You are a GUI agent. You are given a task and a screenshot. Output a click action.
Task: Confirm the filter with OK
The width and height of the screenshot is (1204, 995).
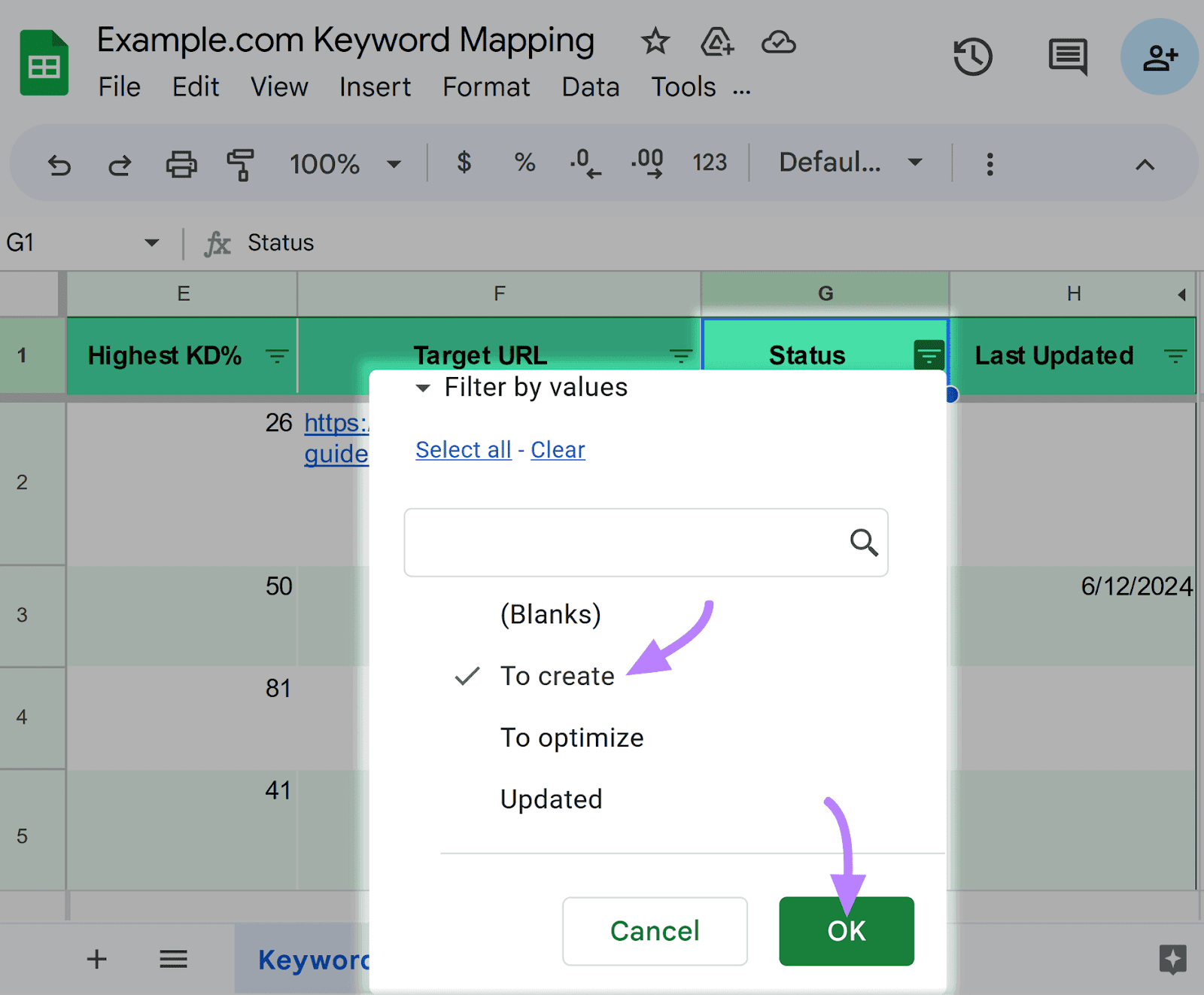point(846,930)
